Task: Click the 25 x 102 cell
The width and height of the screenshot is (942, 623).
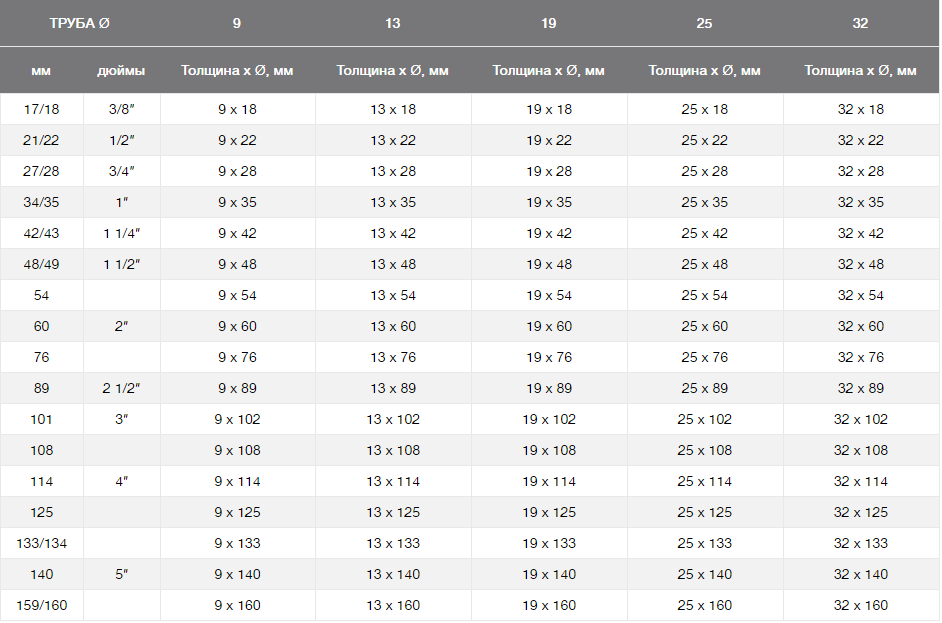Action: point(704,419)
